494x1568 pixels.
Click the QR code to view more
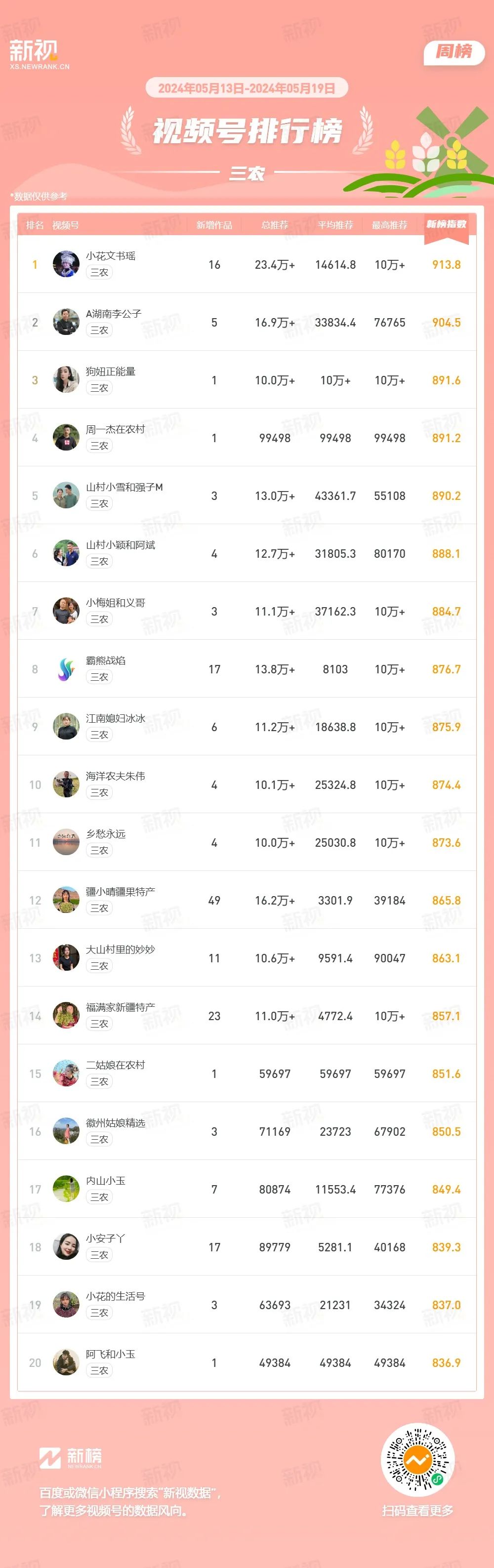pyautogui.click(x=417, y=1460)
